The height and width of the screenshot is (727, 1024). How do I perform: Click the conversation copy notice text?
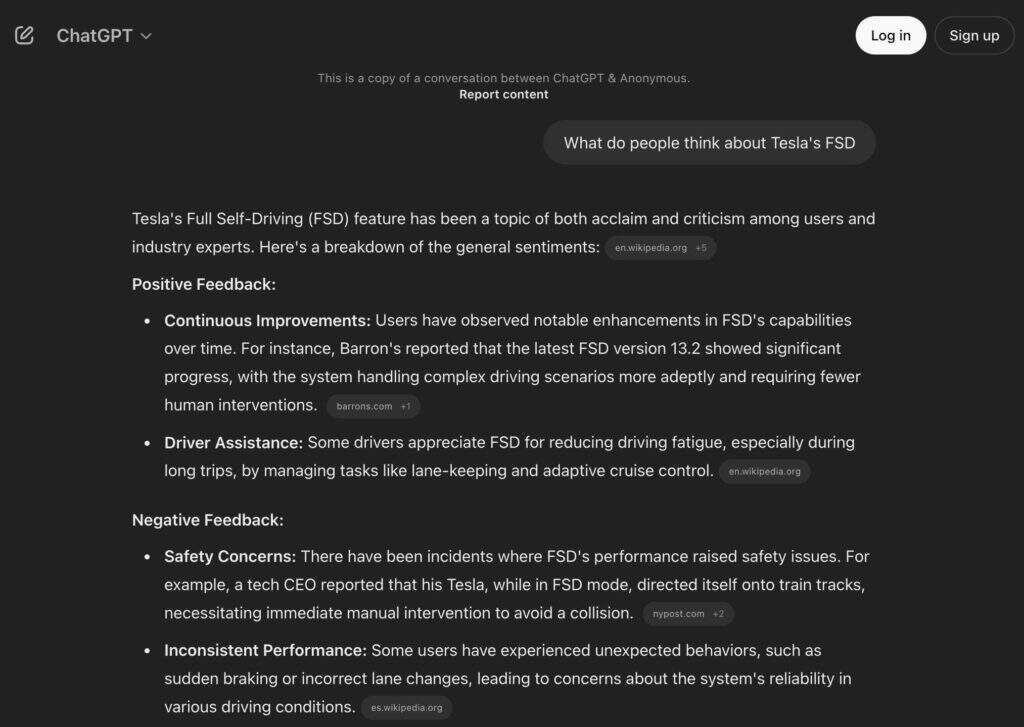pos(503,78)
